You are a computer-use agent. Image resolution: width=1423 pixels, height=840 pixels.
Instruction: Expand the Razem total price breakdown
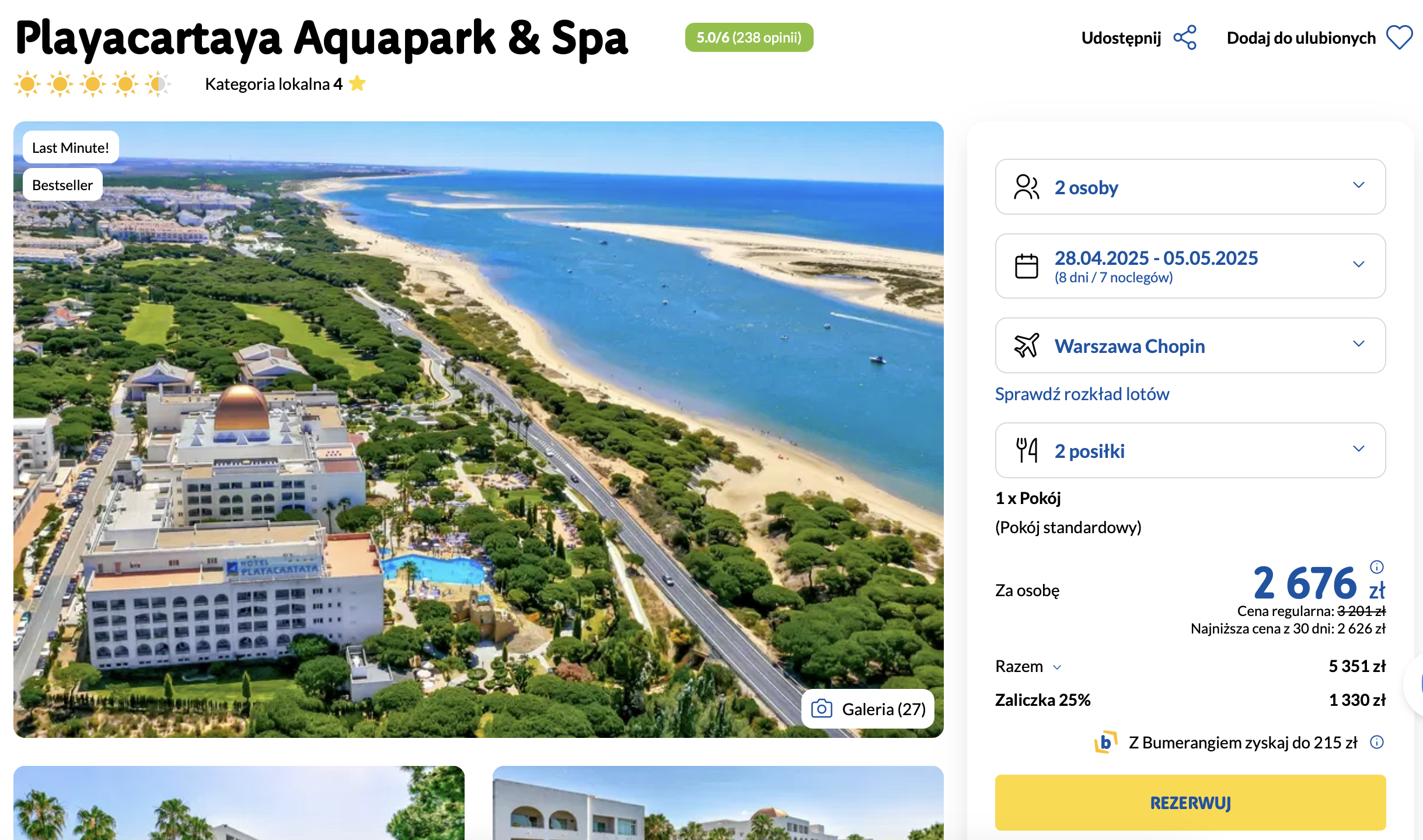[1028, 666]
